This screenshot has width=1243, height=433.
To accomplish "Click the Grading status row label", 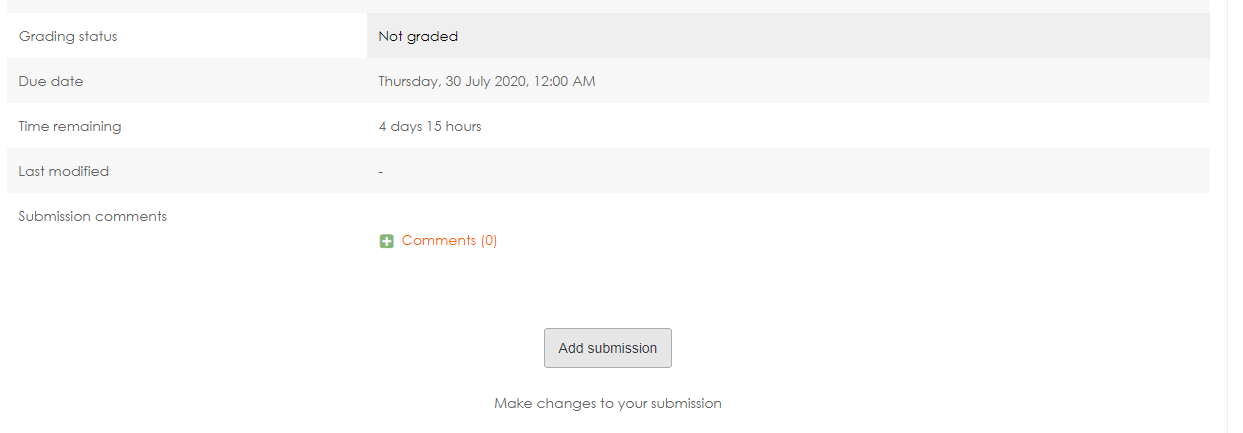I will (x=68, y=36).
